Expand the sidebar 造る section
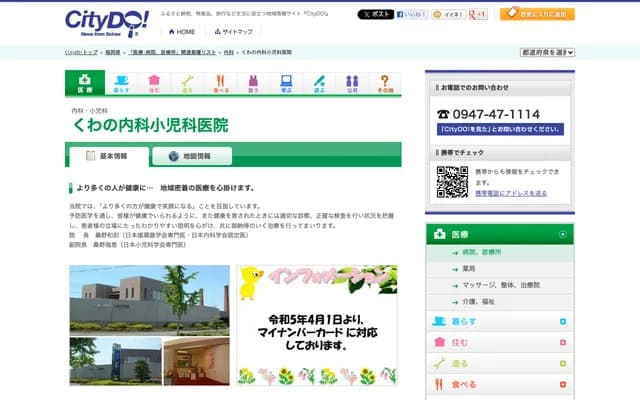This screenshot has width=640, height=400. [x=563, y=363]
